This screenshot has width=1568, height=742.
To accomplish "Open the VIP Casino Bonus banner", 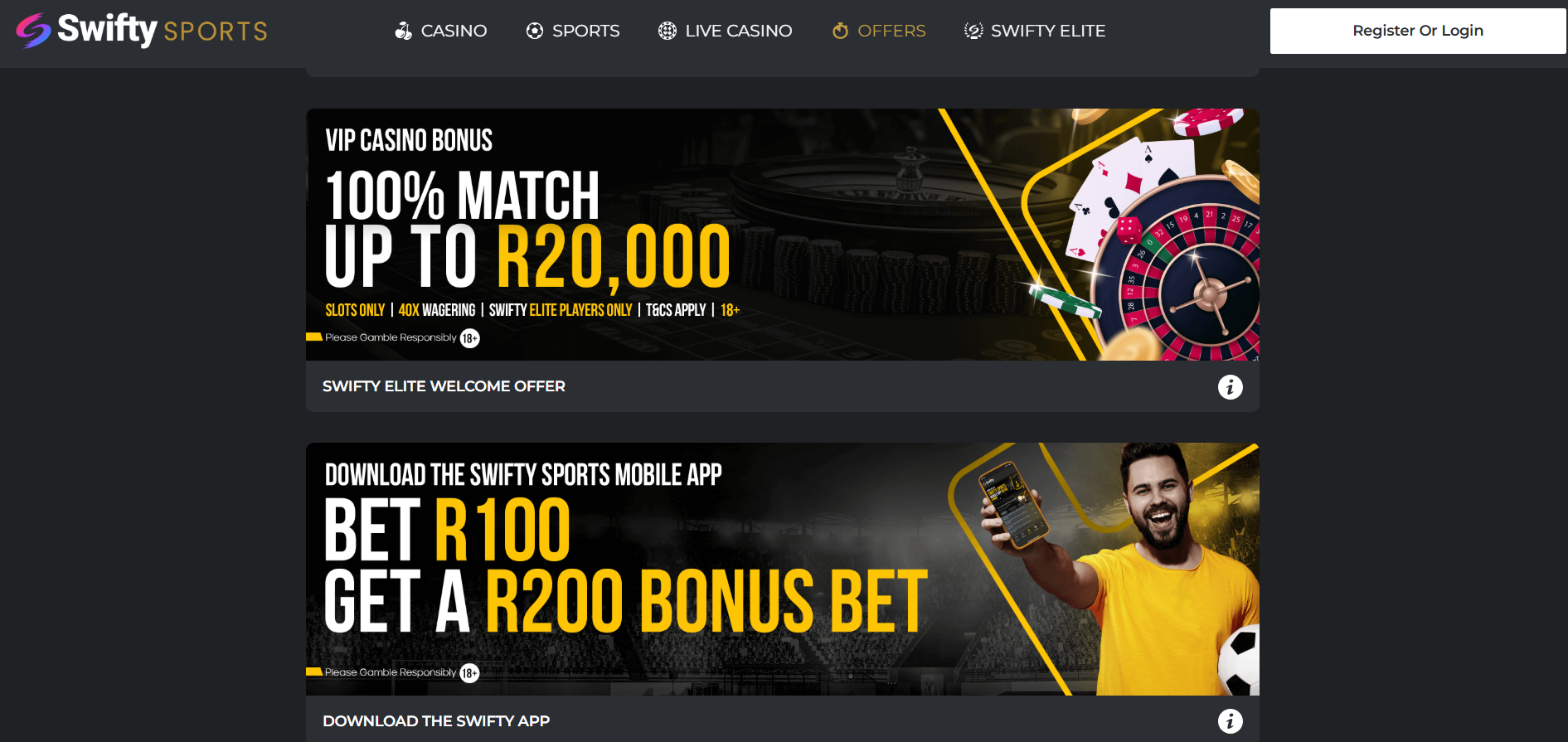I will tap(783, 235).
